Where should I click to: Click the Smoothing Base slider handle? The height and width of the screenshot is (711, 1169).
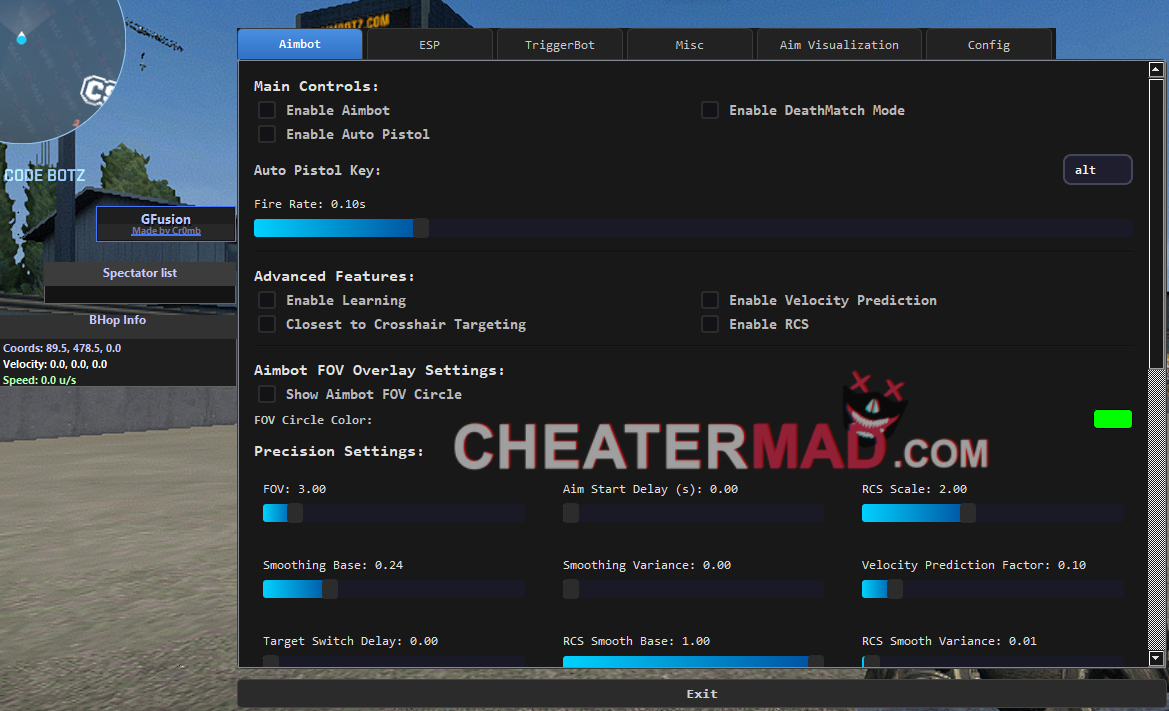(330, 589)
